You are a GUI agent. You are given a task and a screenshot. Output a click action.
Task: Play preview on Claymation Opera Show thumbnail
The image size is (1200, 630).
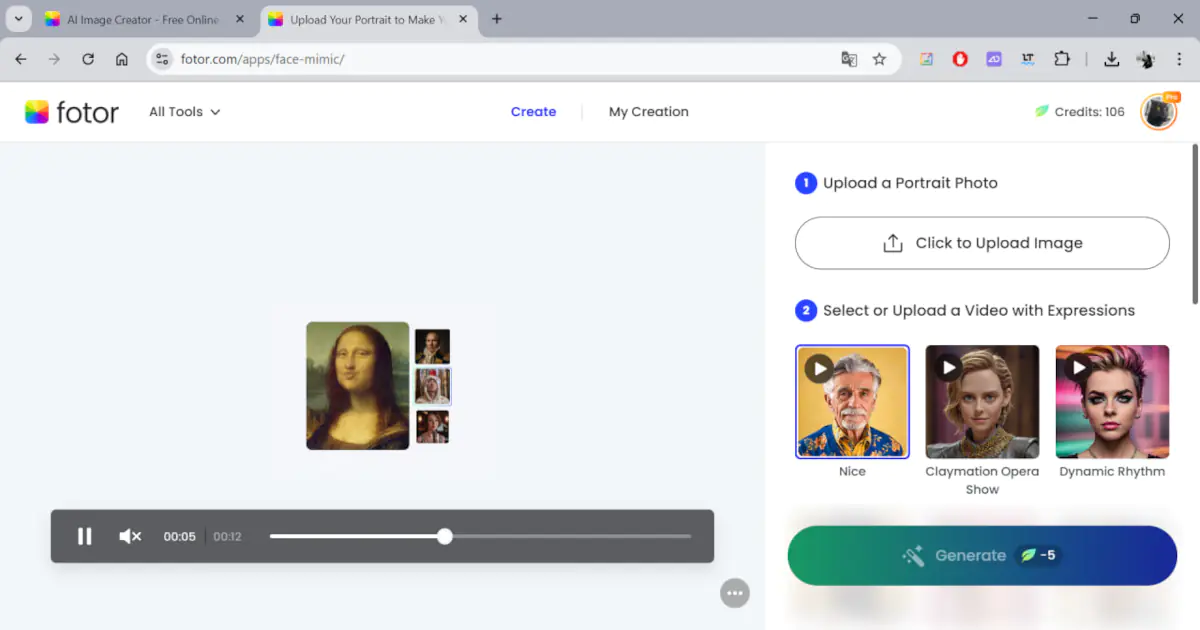pos(949,368)
